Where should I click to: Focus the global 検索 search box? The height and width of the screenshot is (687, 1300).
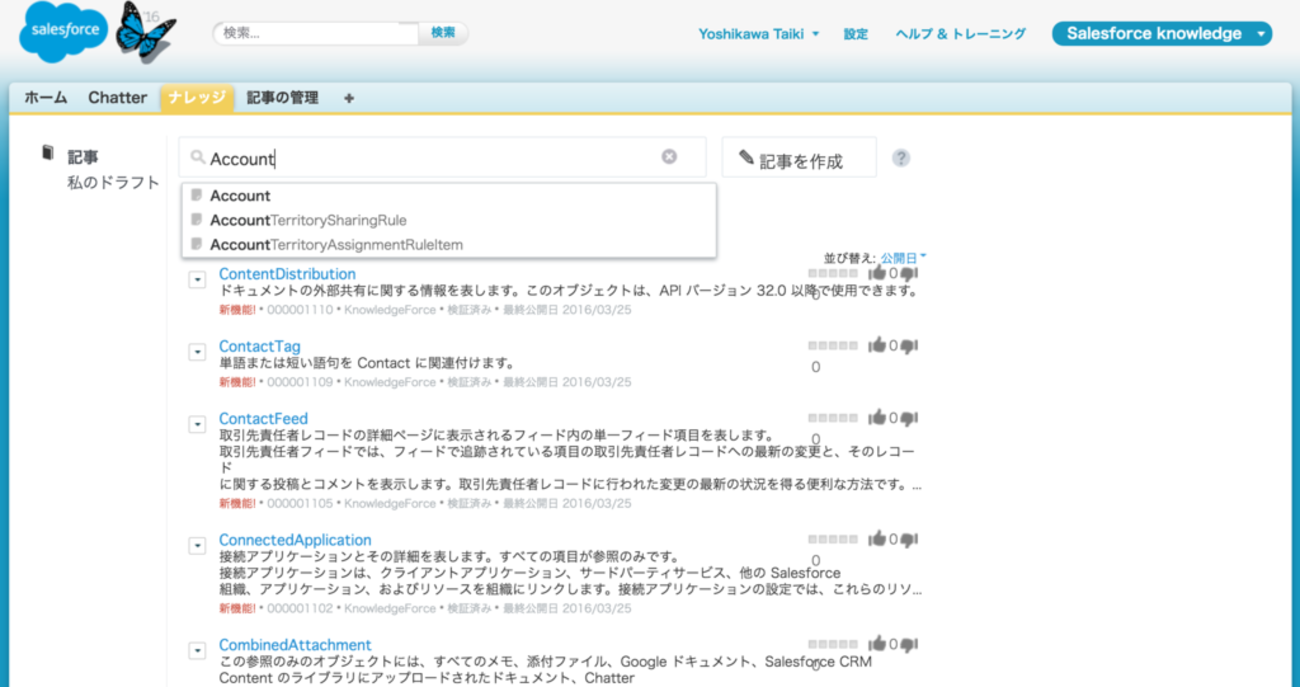click(316, 33)
